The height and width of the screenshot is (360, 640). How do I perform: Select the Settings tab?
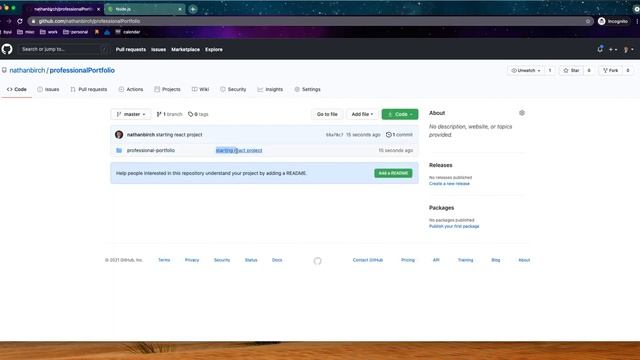click(307, 89)
